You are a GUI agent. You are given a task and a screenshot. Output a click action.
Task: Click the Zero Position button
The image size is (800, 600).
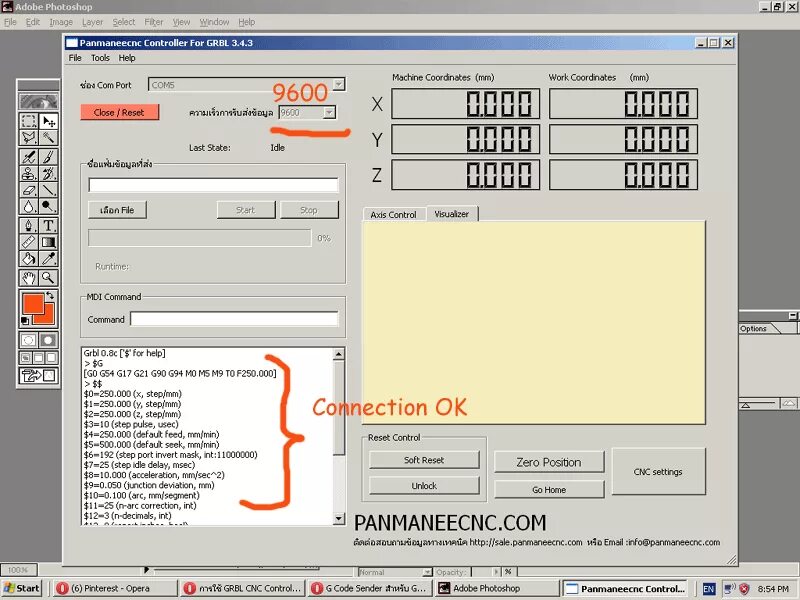point(549,462)
